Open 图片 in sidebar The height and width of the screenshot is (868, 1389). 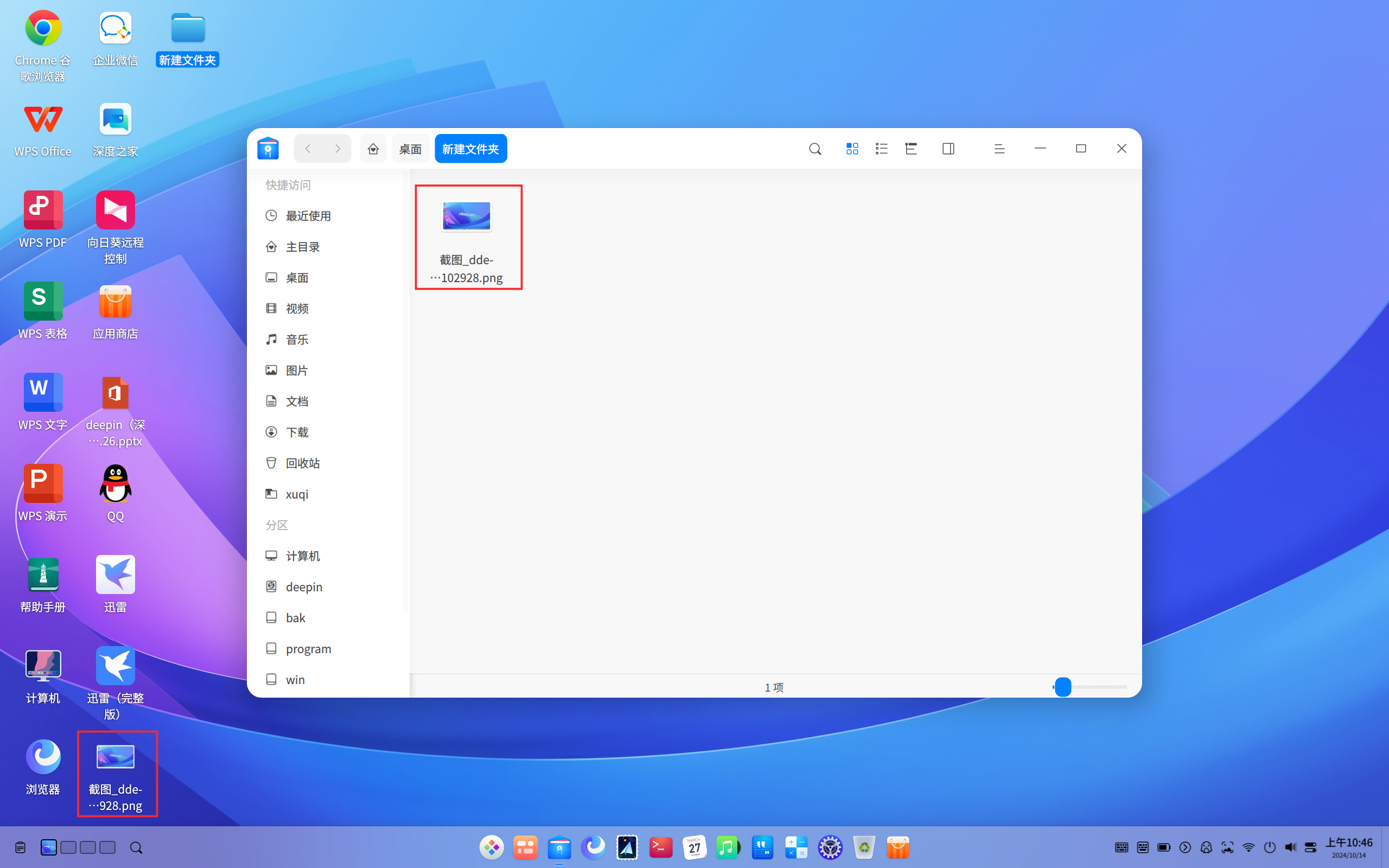[x=328, y=371]
